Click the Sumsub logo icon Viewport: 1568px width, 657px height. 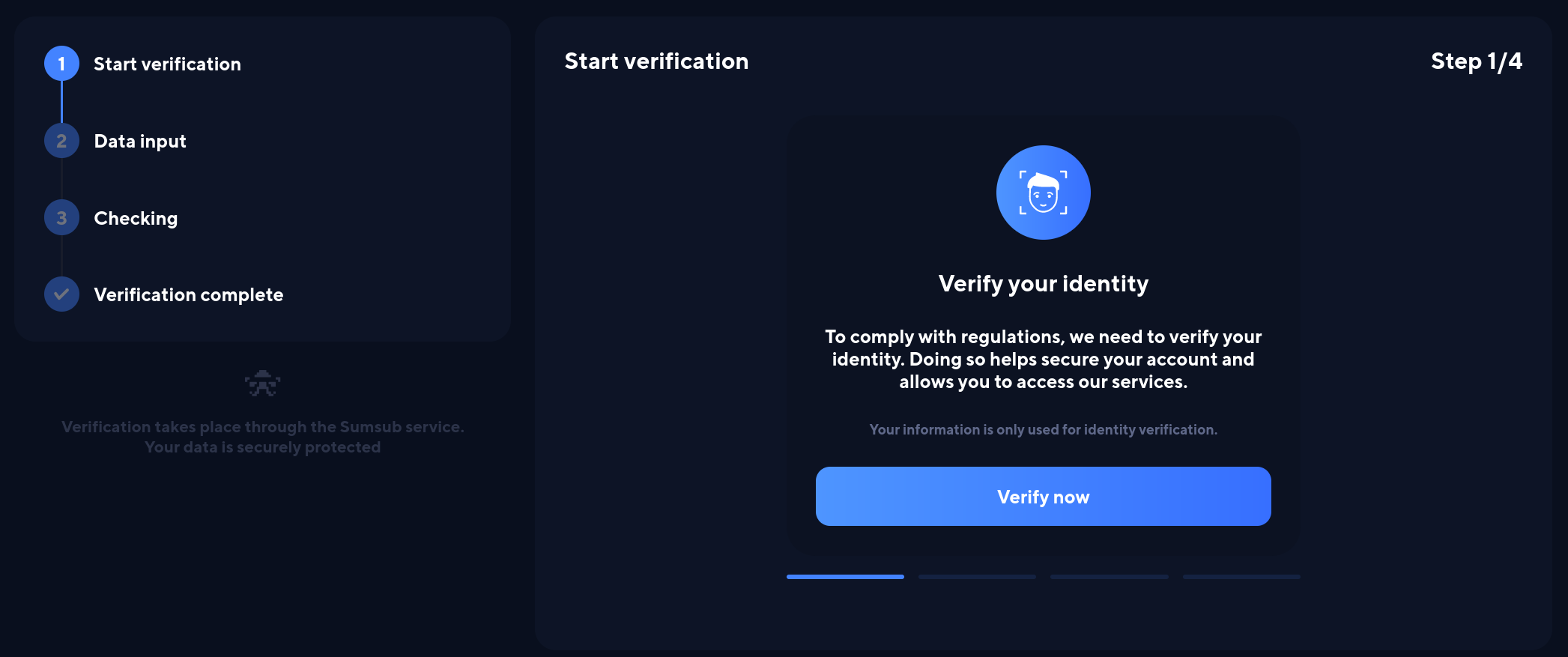(x=262, y=384)
